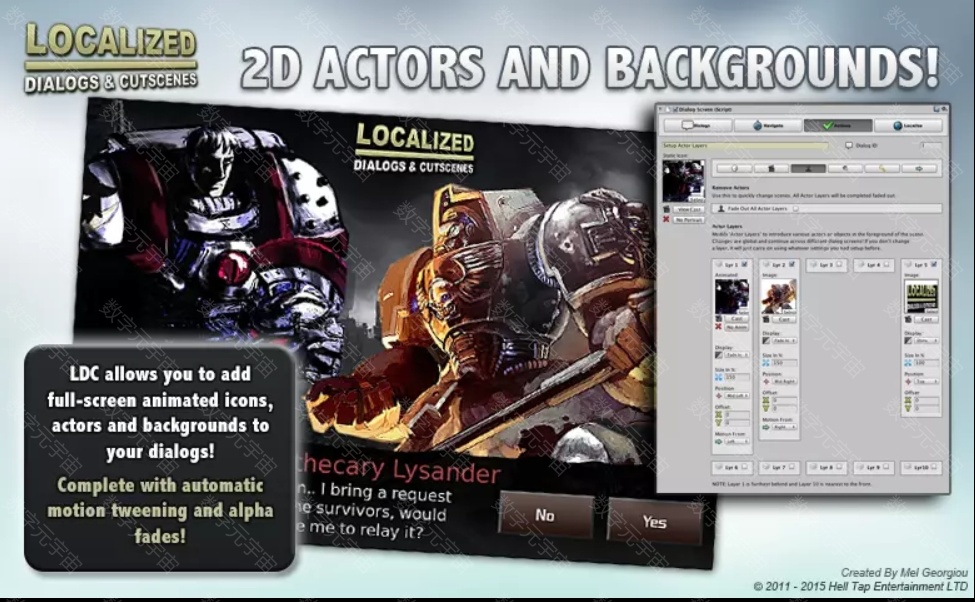Enable the Lyr 9 layer checkbox

[886, 467]
